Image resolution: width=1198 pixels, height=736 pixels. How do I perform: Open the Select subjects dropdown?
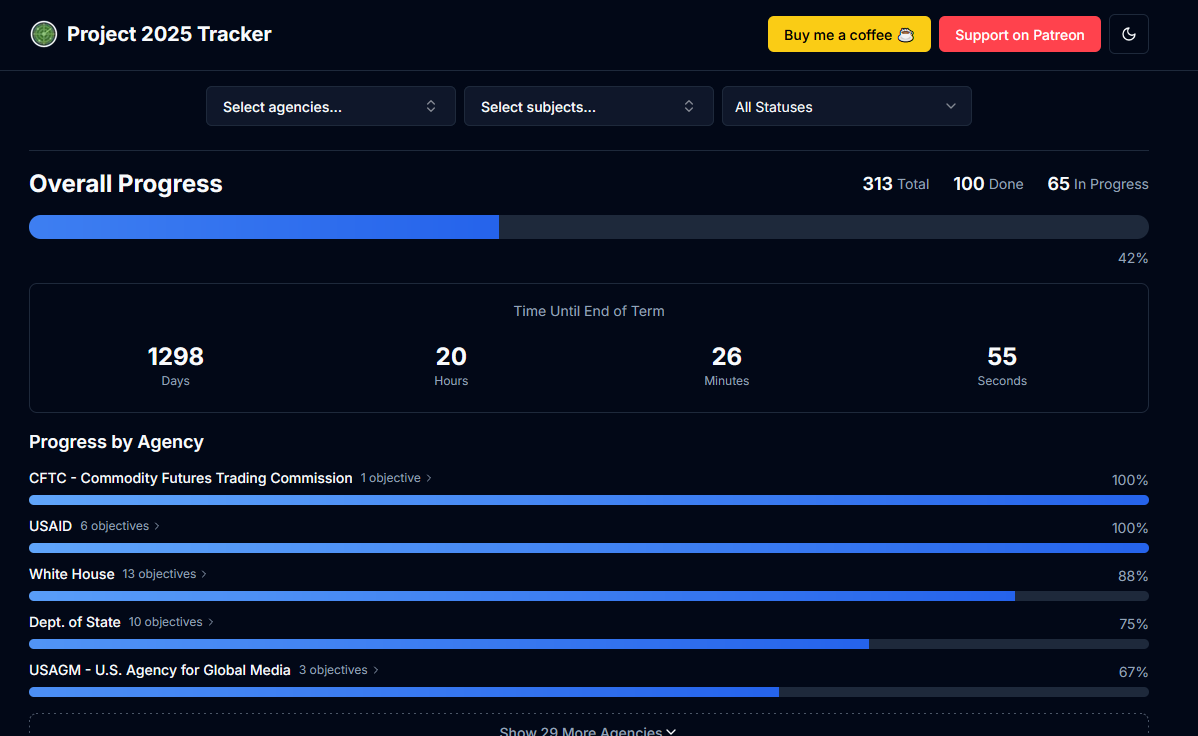(588, 106)
